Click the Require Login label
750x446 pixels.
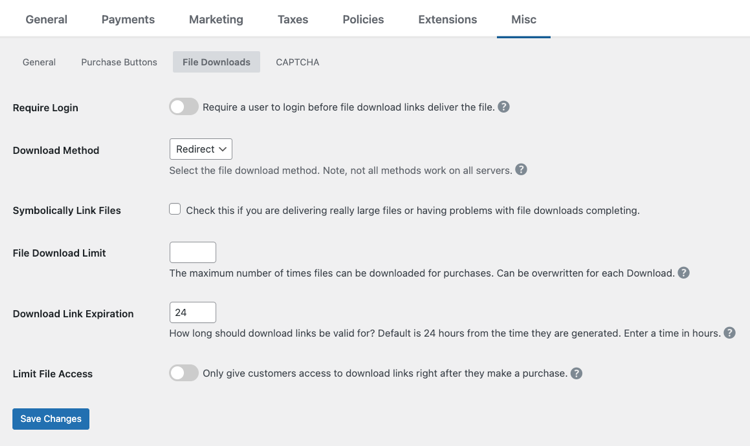click(45, 108)
